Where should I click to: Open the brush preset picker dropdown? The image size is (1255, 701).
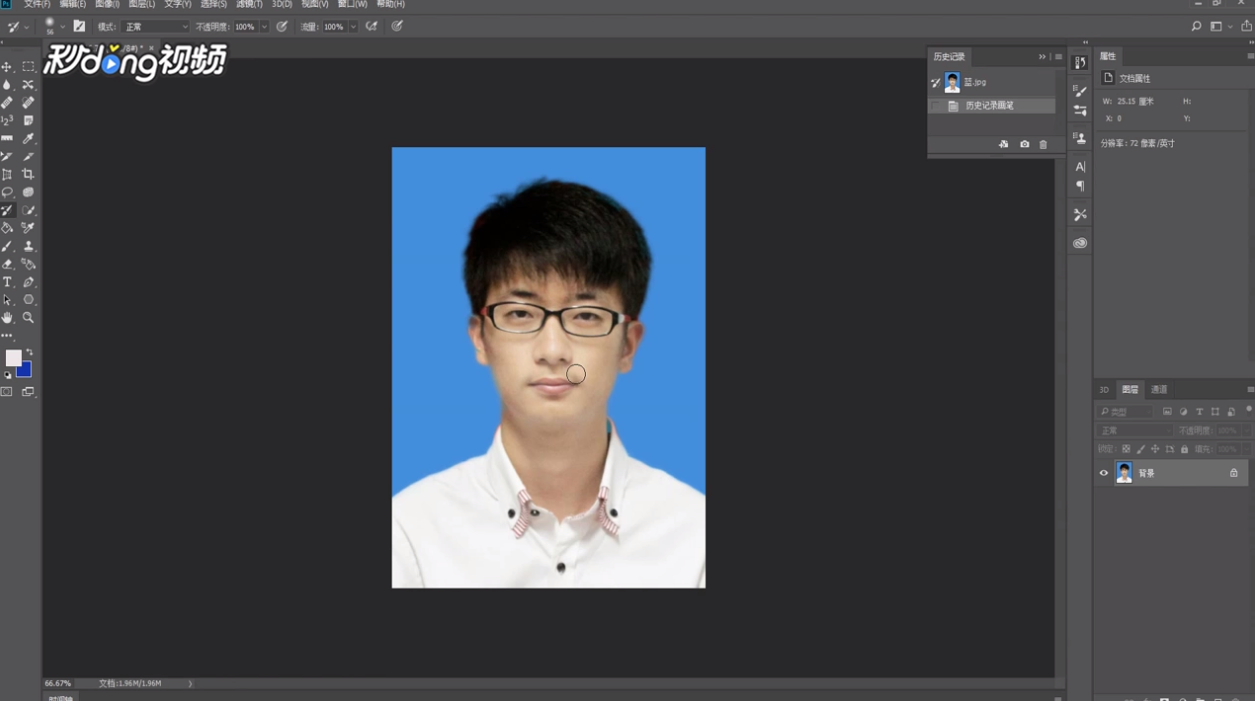62,27
